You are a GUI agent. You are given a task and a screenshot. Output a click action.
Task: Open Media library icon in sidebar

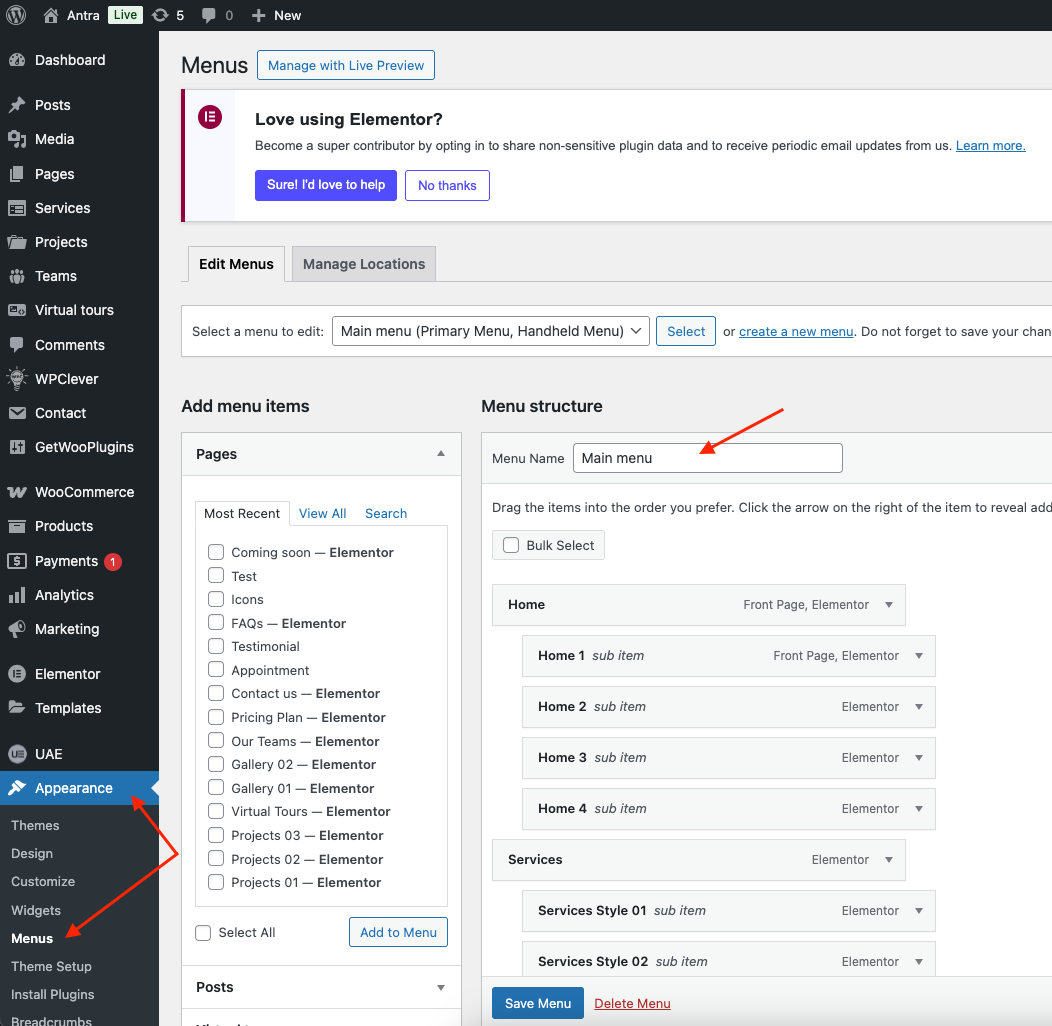(17, 139)
